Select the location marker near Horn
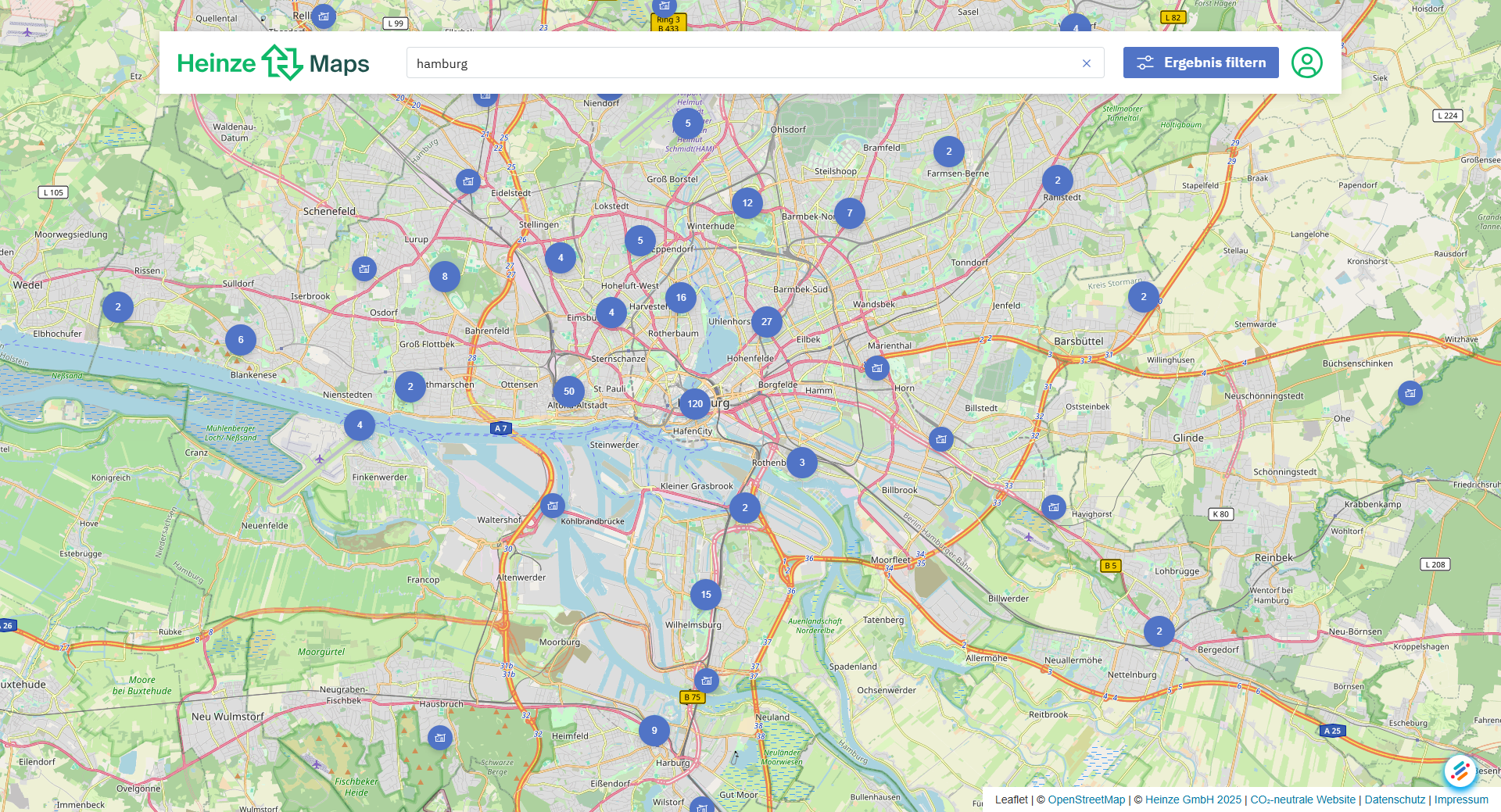Screen dimensions: 1501x812 click(877, 368)
